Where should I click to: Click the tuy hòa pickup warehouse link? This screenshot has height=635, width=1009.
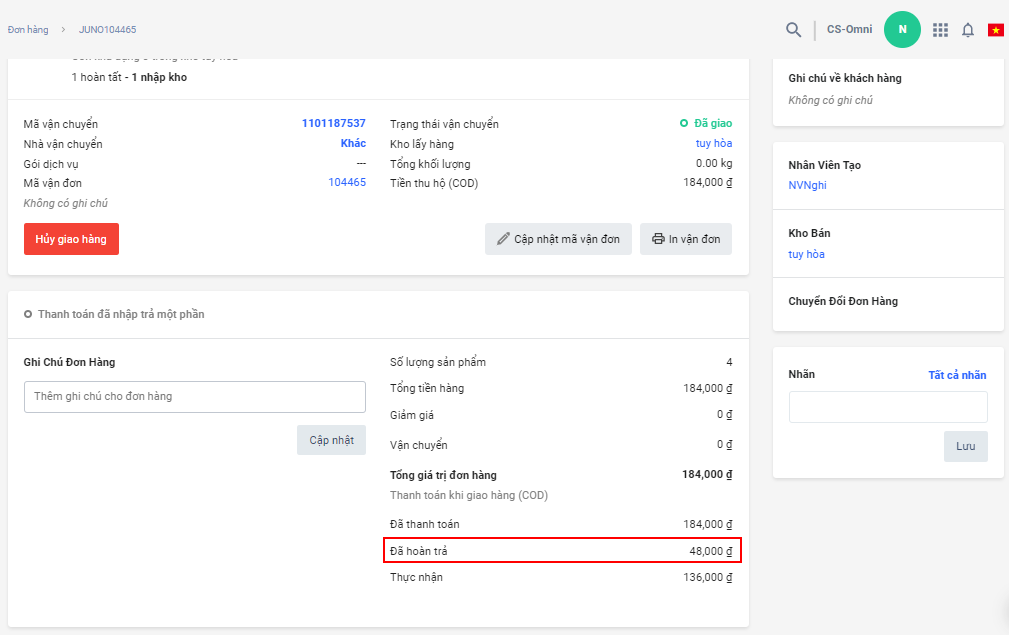[x=714, y=144]
